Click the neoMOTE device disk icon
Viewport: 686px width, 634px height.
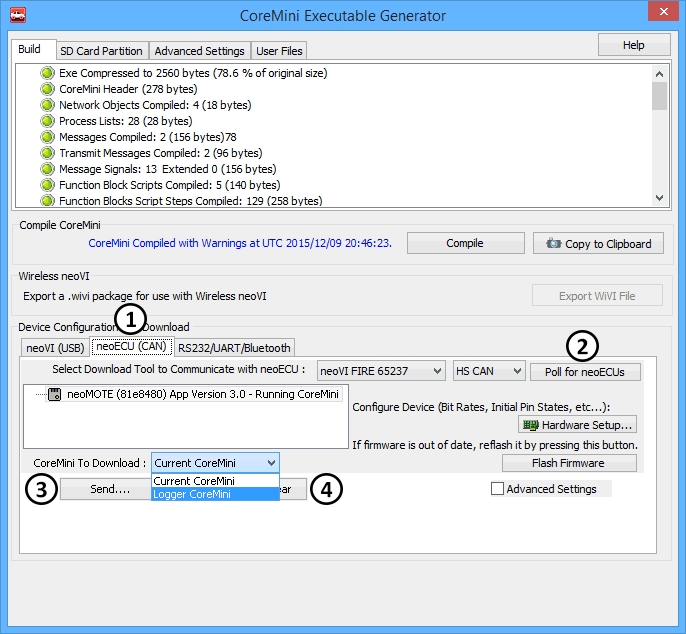coord(57,394)
